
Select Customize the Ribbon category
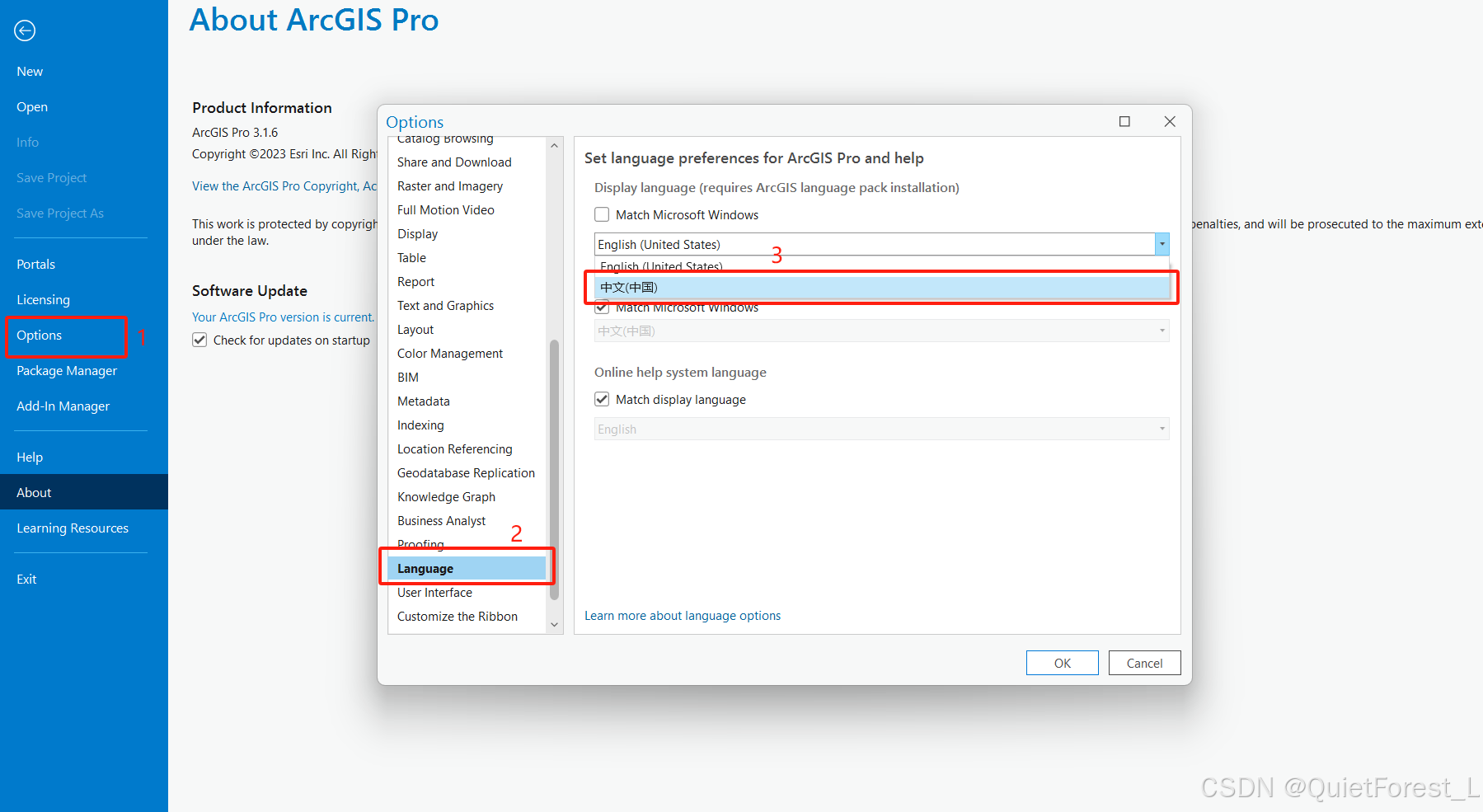click(x=458, y=617)
